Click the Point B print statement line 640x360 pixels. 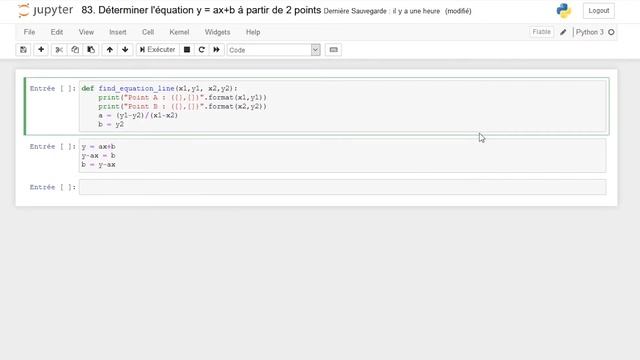182,107
